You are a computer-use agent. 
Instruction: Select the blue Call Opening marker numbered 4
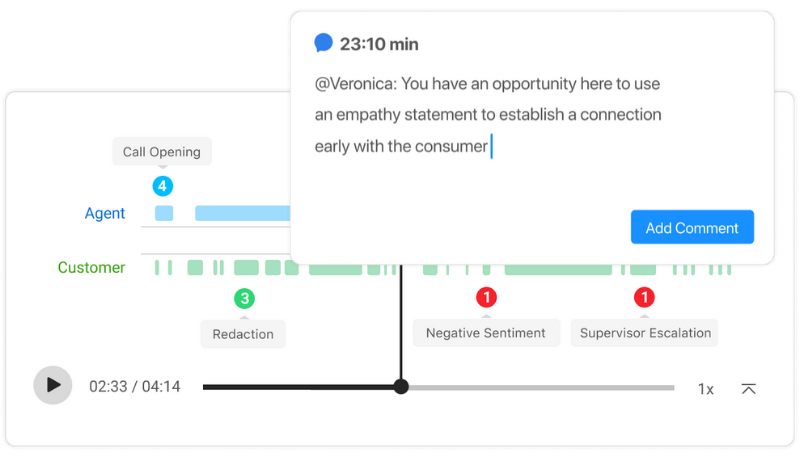click(x=163, y=186)
